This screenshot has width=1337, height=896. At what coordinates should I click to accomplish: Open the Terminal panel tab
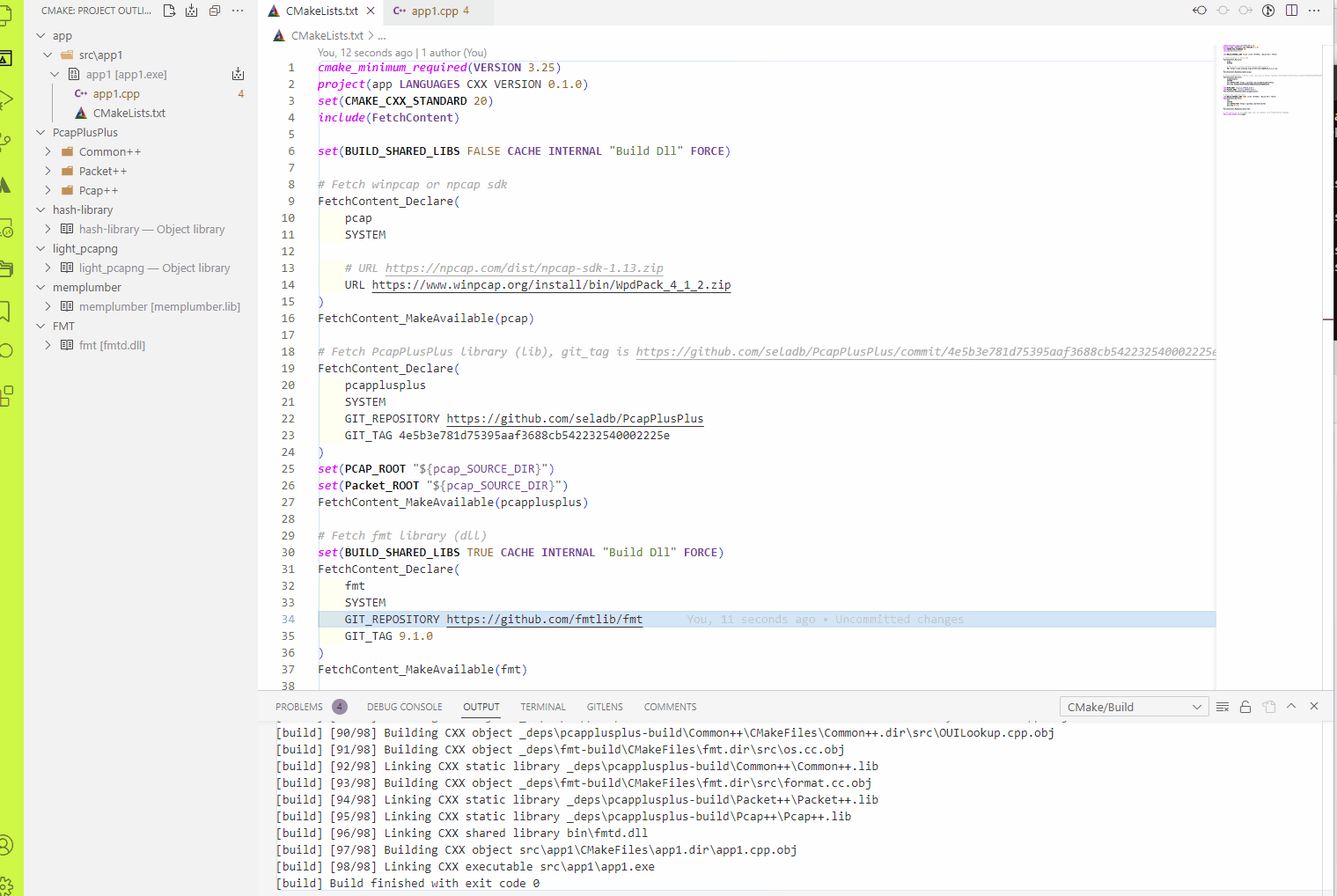click(543, 707)
